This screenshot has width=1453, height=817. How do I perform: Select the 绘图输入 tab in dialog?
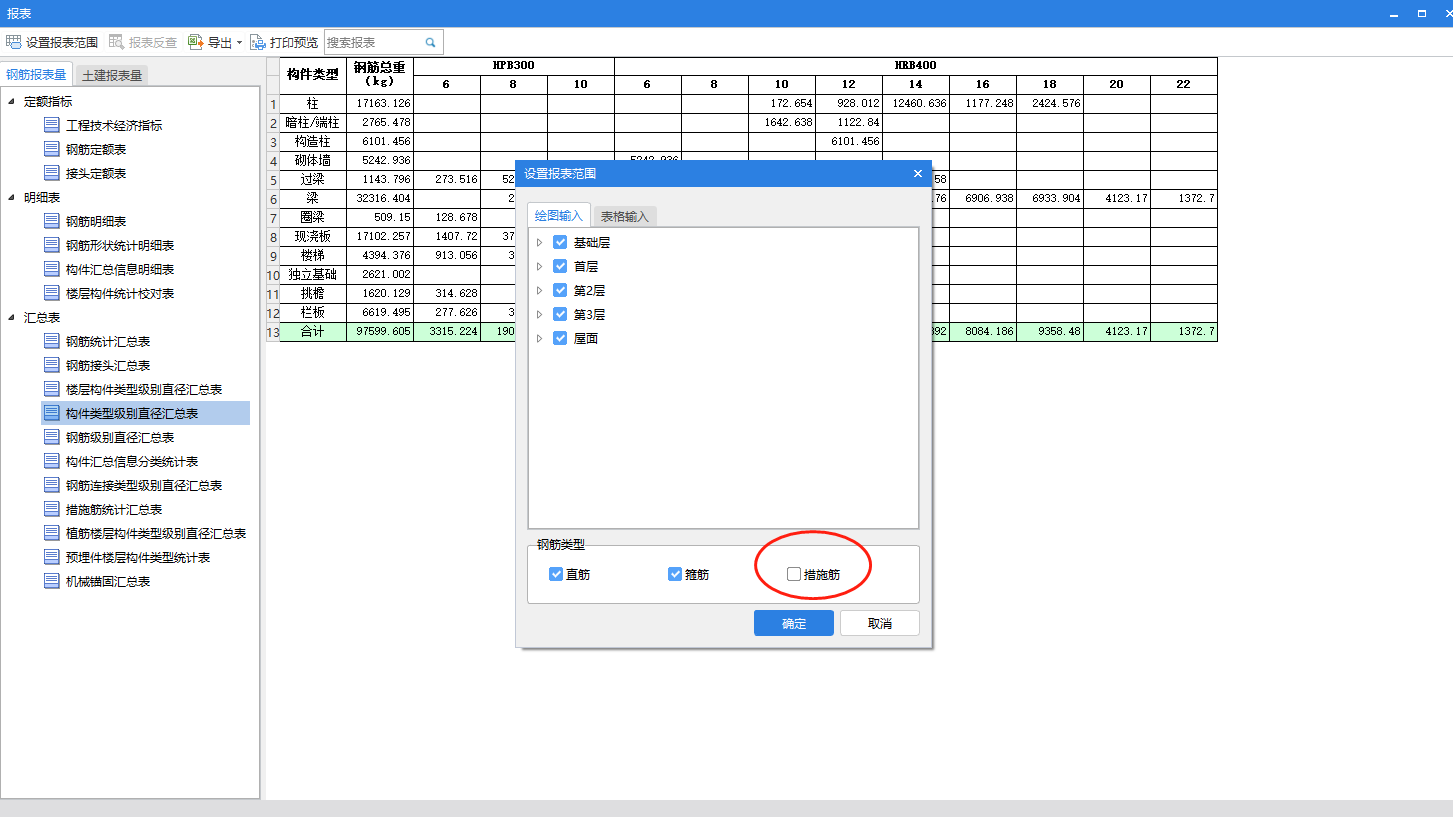coord(558,216)
